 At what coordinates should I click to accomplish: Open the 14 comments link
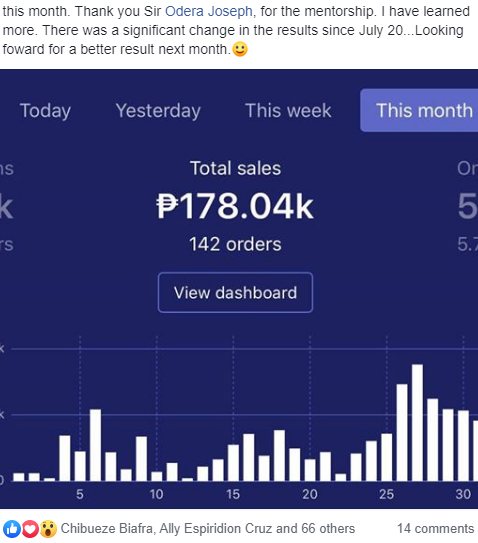pyautogui.click(x=435, y=528)
